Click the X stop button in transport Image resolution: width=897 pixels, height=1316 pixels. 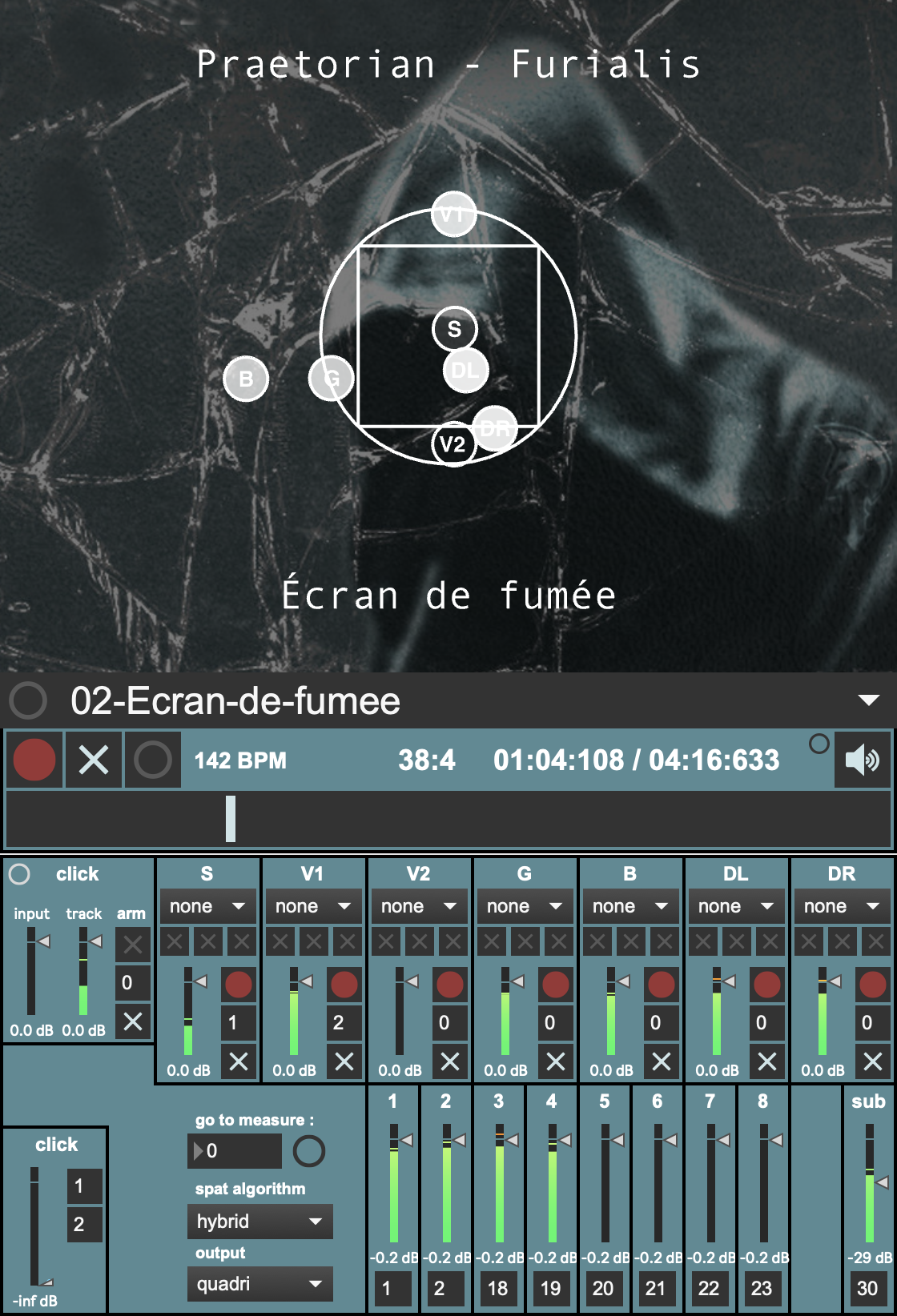point(94,760)
